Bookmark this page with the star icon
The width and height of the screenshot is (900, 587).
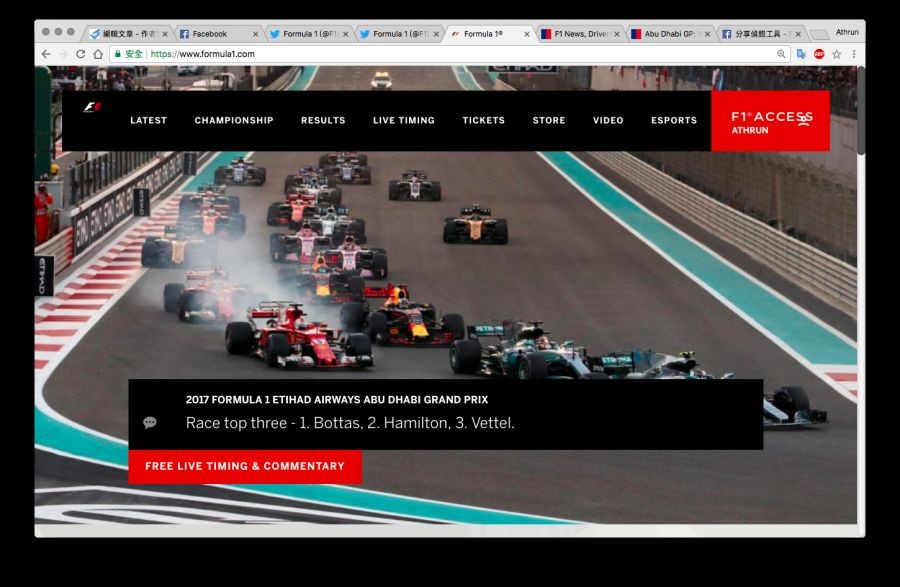(837, 54)
